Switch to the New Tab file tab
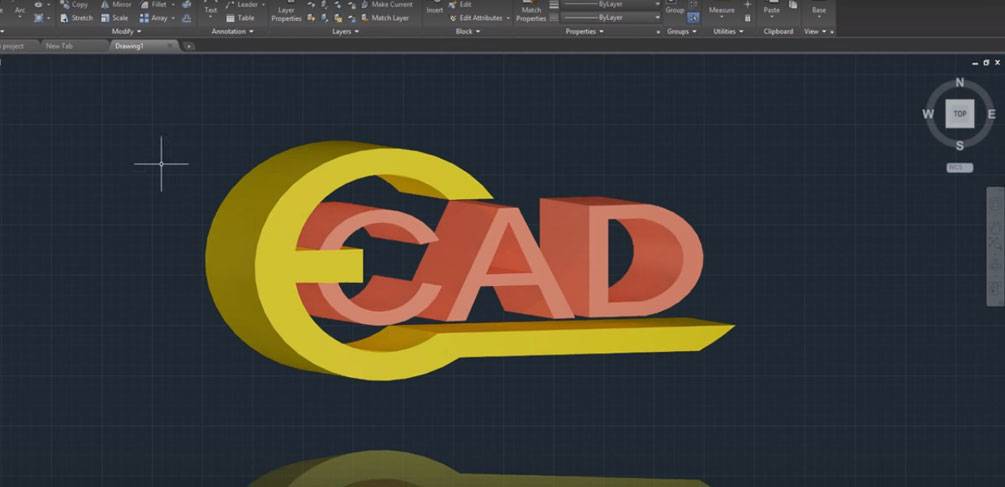This screenshot has height=487, width=1005. click(59, 45)
